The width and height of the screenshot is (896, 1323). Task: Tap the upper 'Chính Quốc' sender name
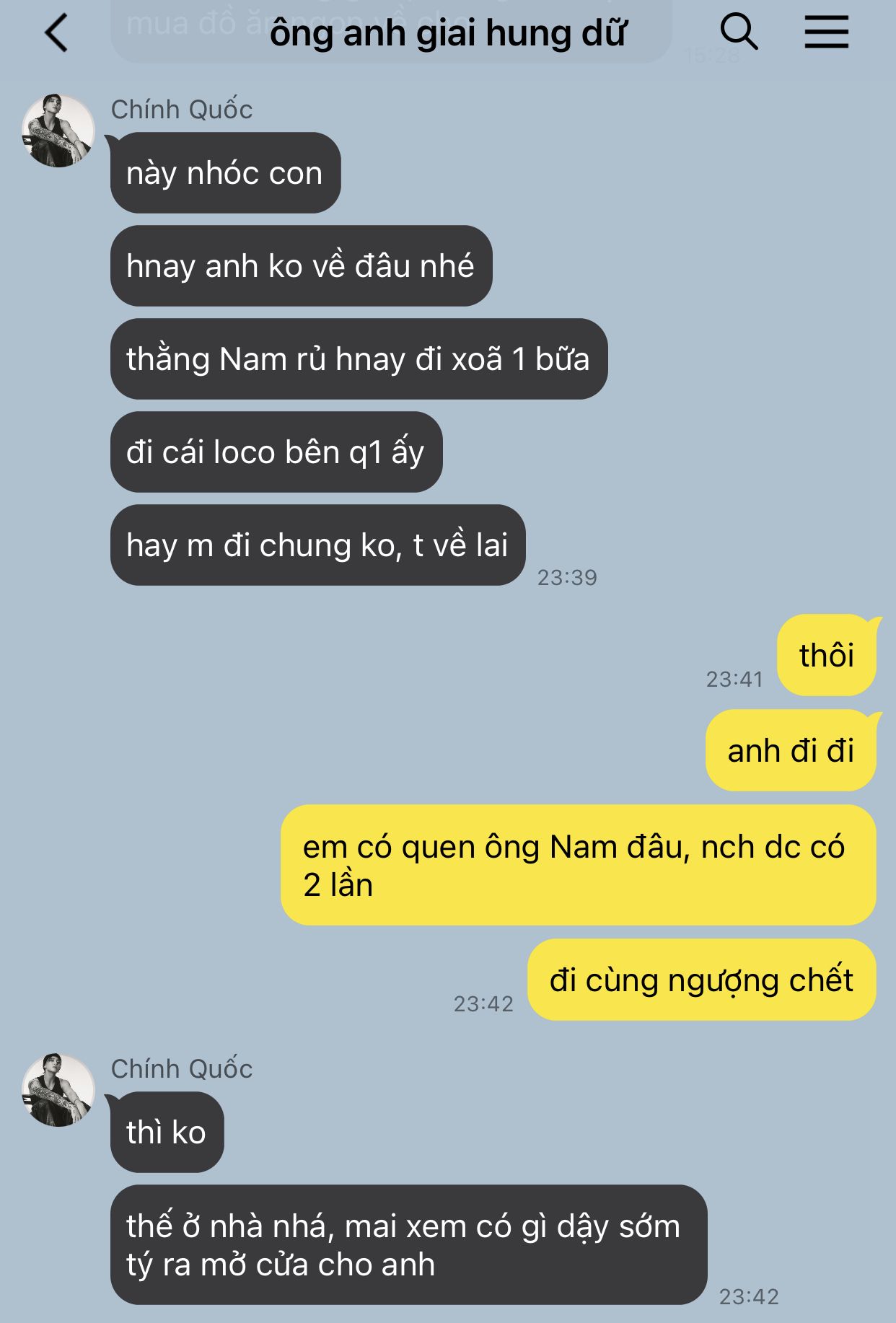(x=182, y=110)
